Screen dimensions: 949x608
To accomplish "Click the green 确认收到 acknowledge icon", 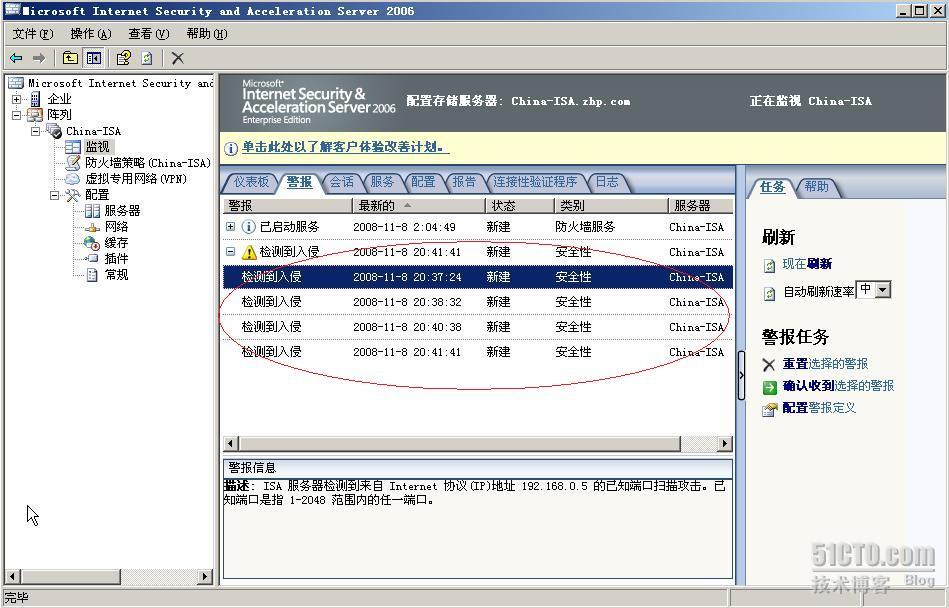I will 769,387.
